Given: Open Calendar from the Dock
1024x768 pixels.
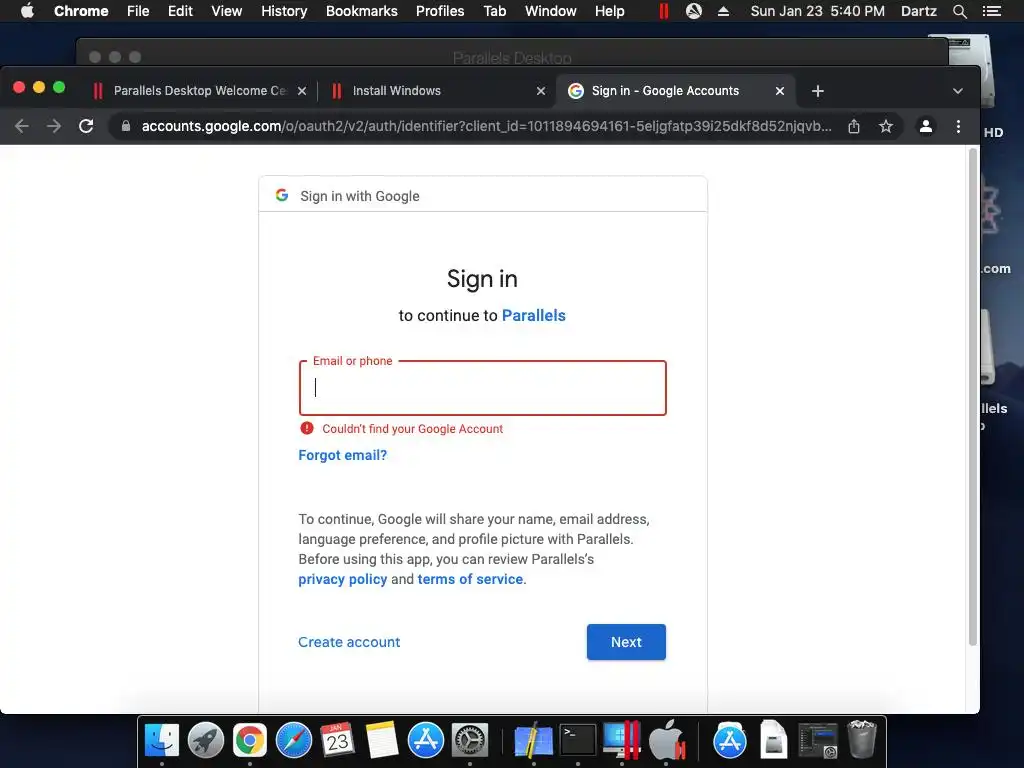Looking at the screenshot, I should click(x=338, y=741).
